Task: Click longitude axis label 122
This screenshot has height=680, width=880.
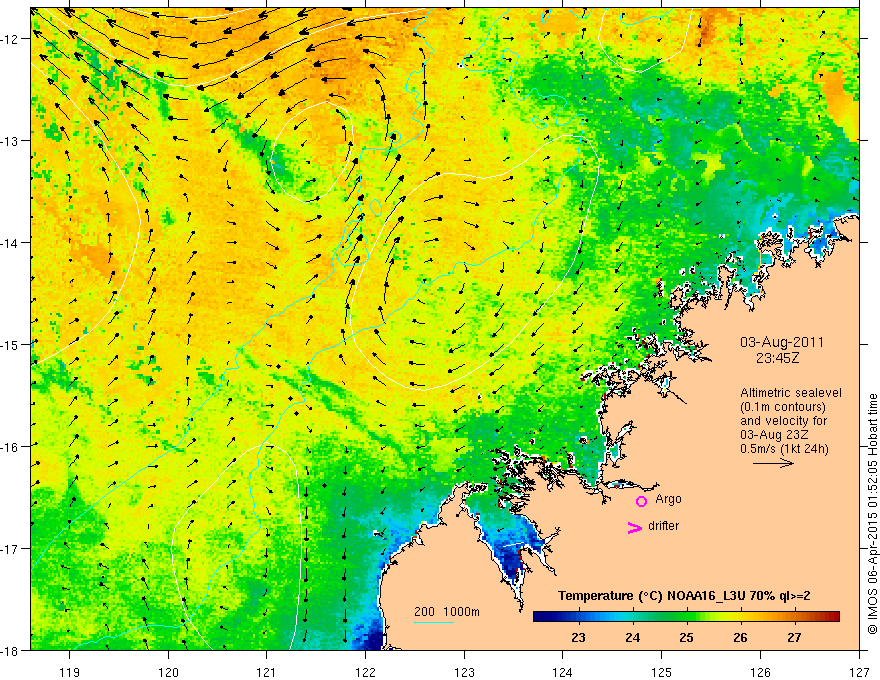Action: (x=365, y=672)
